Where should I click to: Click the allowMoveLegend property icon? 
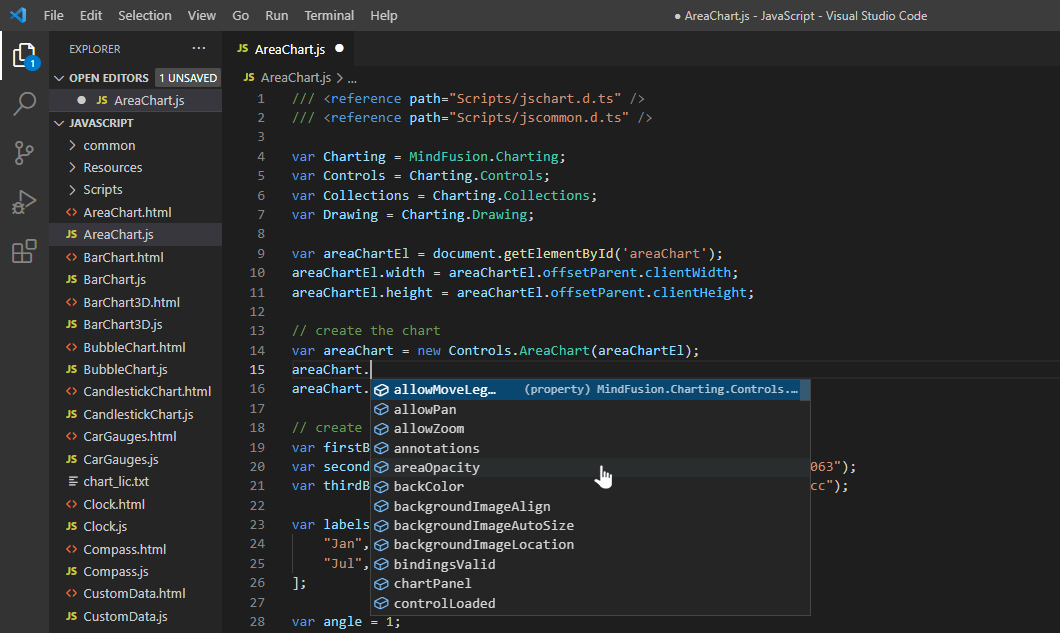381,390
